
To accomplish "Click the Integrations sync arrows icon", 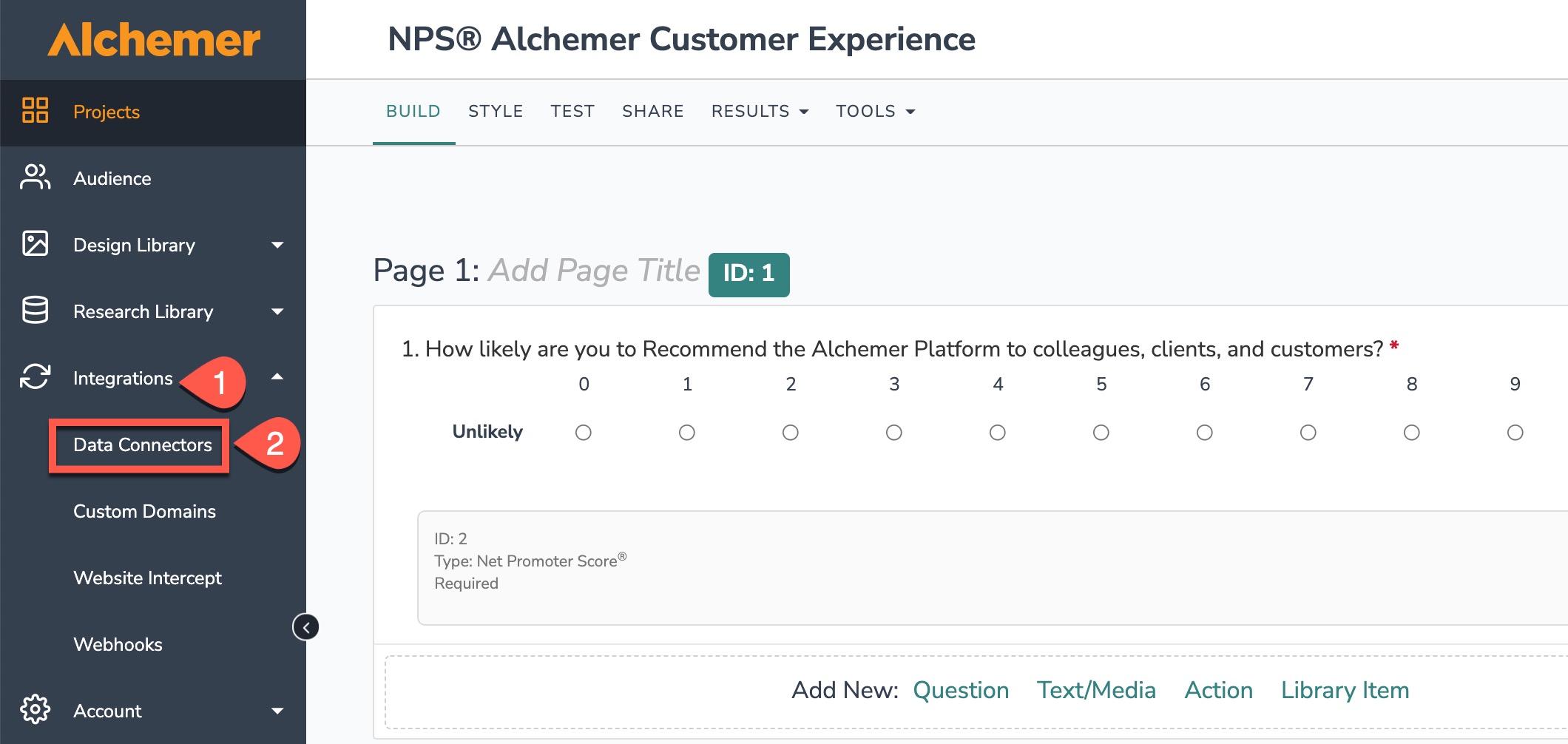I will point(35,376).
